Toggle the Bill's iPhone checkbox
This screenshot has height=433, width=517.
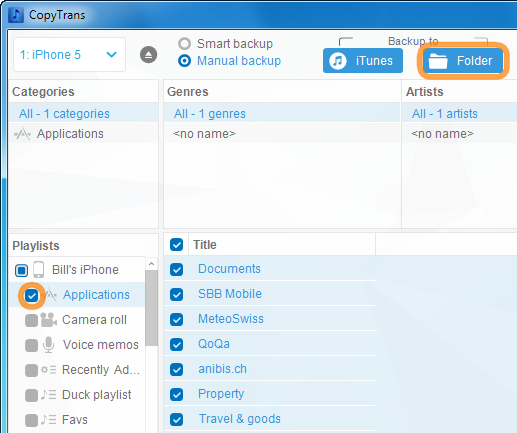pos(22,270)
